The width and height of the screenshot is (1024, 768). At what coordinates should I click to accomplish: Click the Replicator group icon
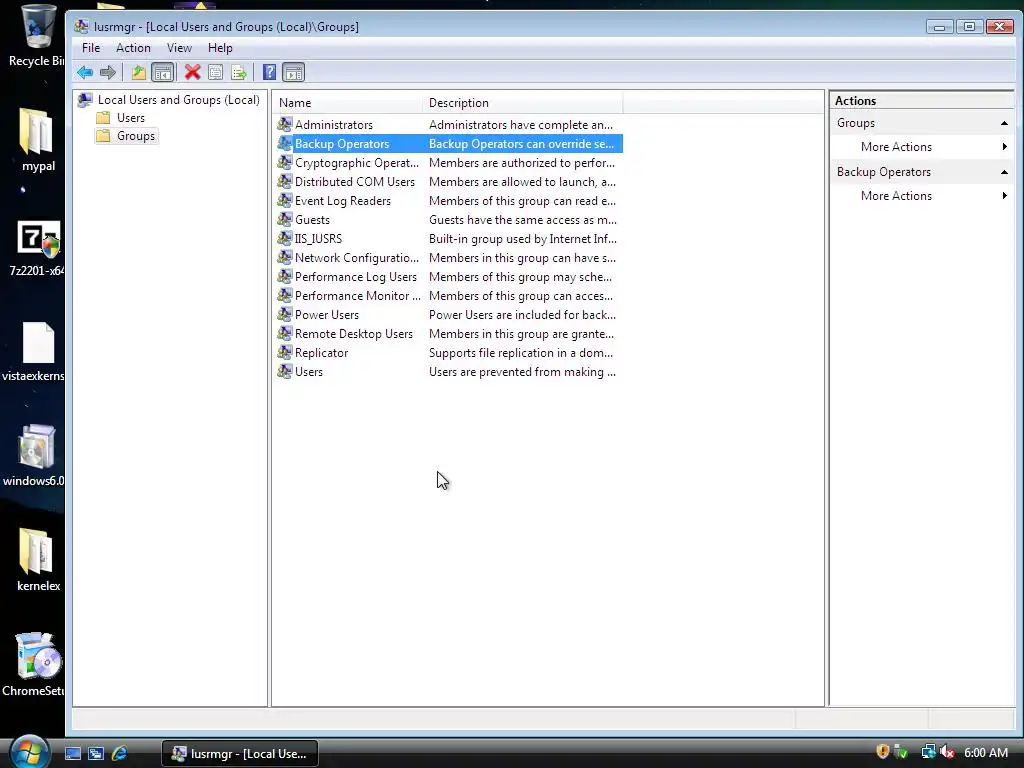(x=285, y=353)
